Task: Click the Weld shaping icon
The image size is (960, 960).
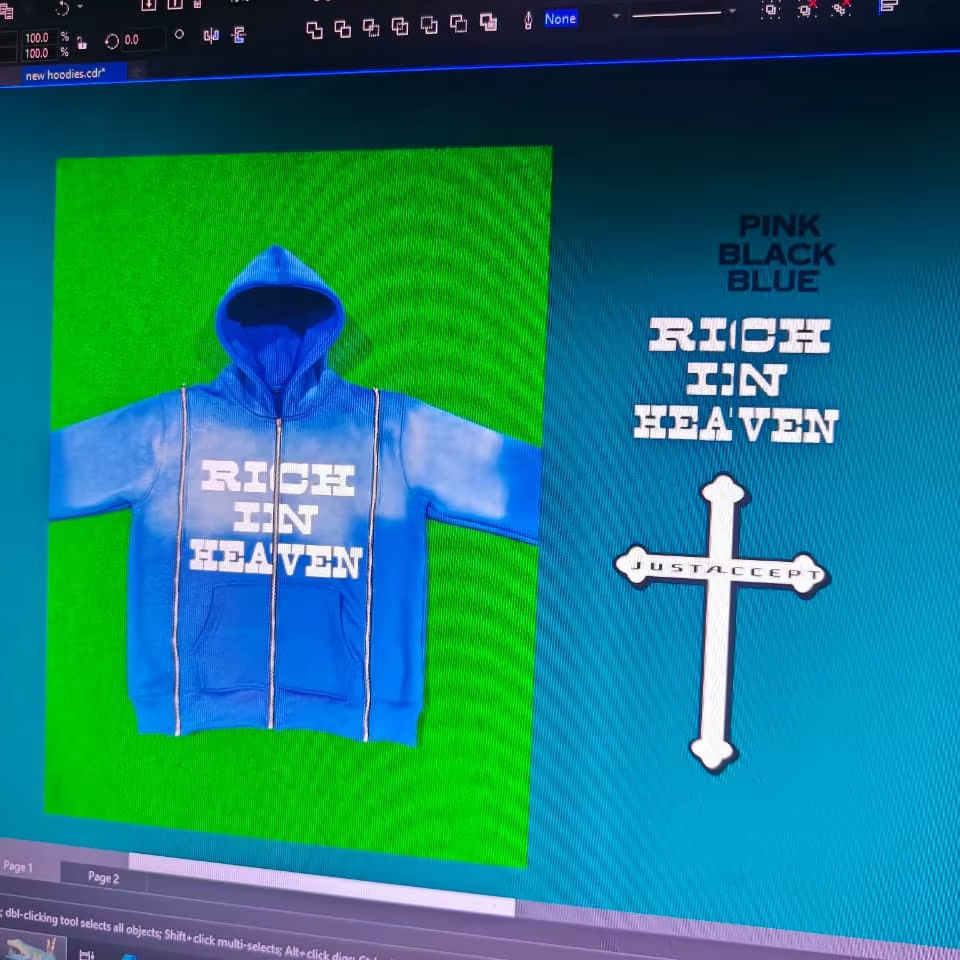Action: coord(314,30)
